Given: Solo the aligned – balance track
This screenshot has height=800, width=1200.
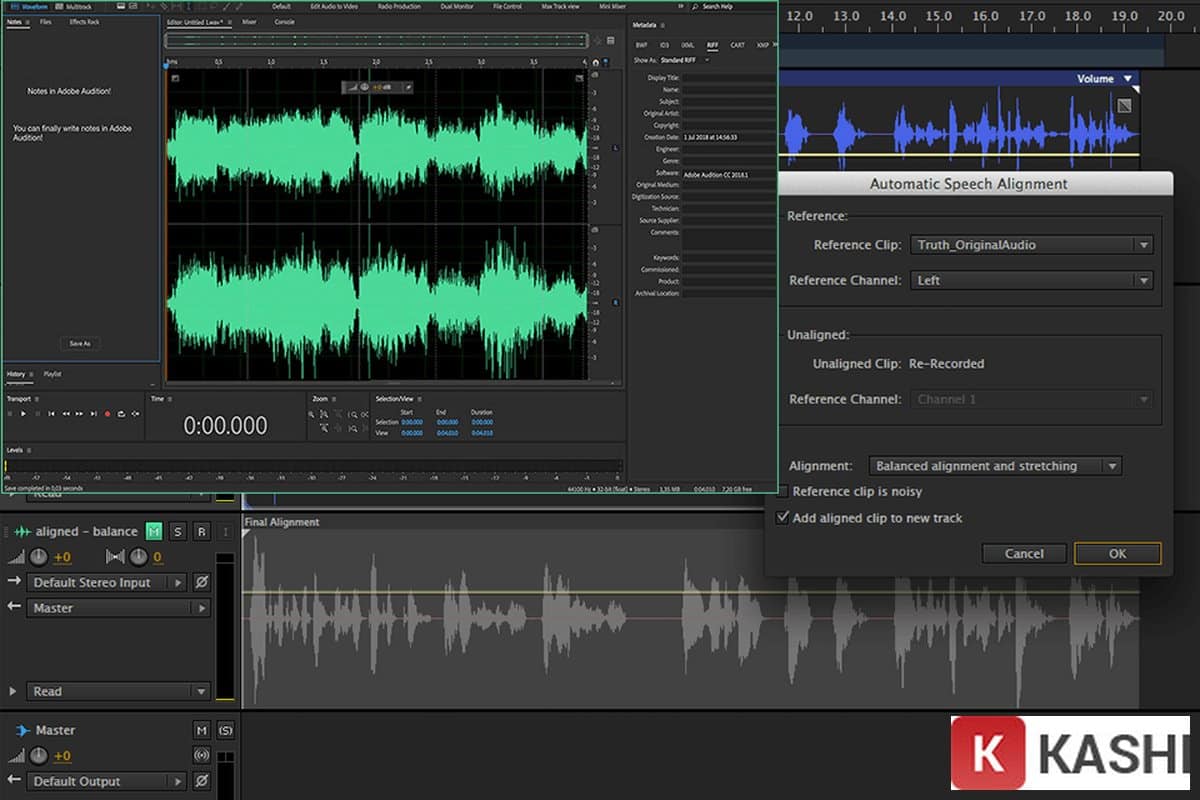Looking at the screenshot, I should click(178, 532).
